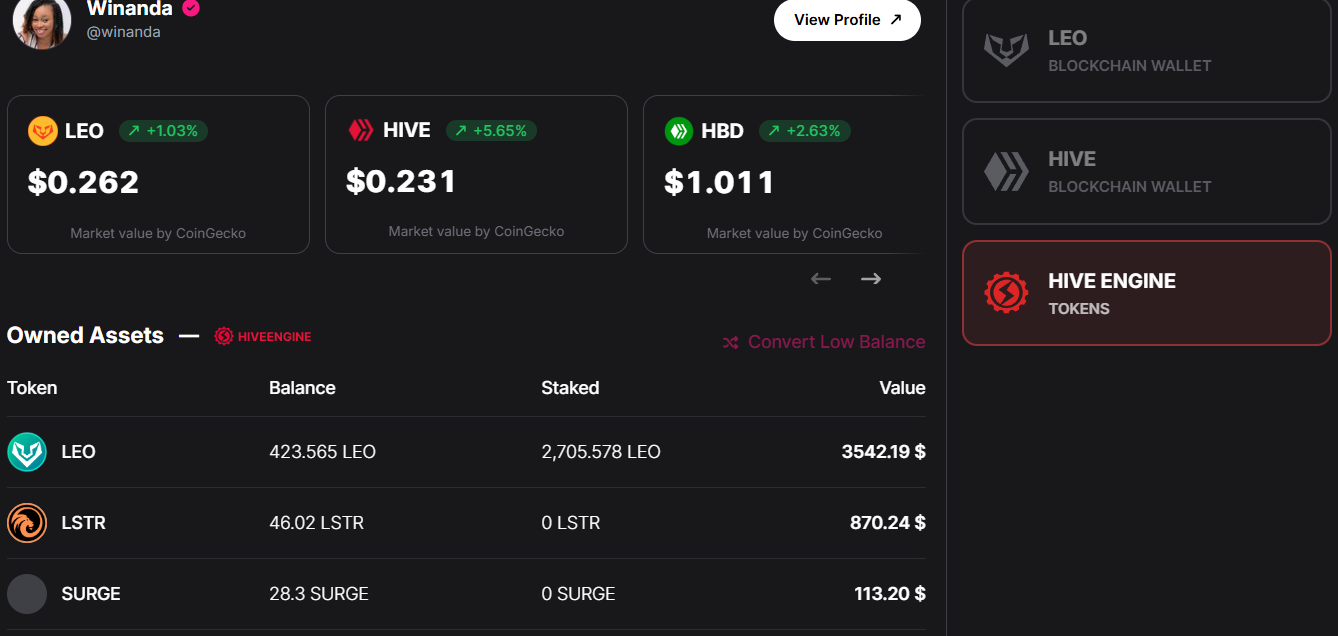Viewport: 1338px width, 636px height.
Task: Click the LEO +1.03% change badge
Action: (x=163, y=131)
